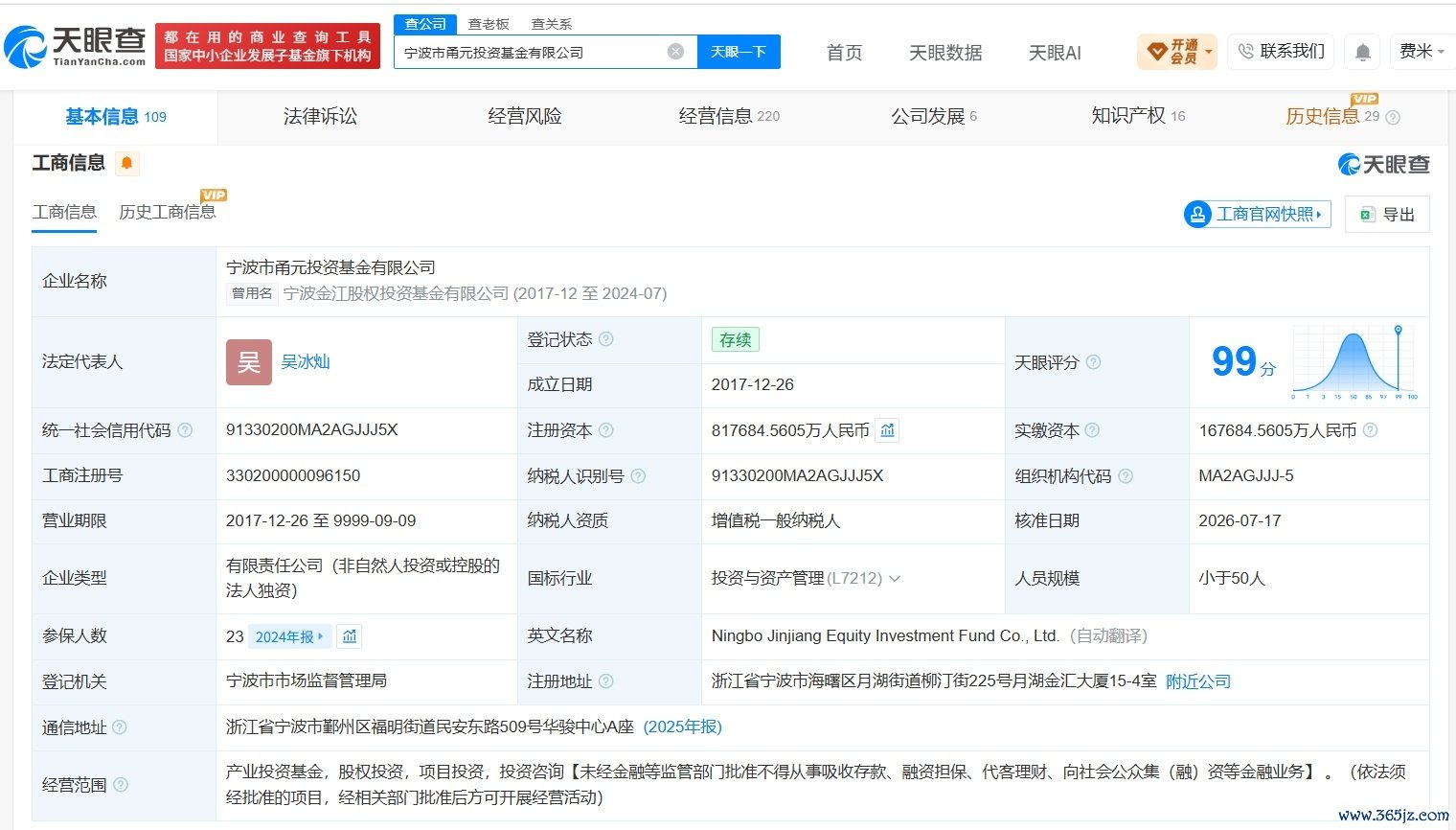
Task: Select the 查老板 search mode tab
Action: (489, 24)
